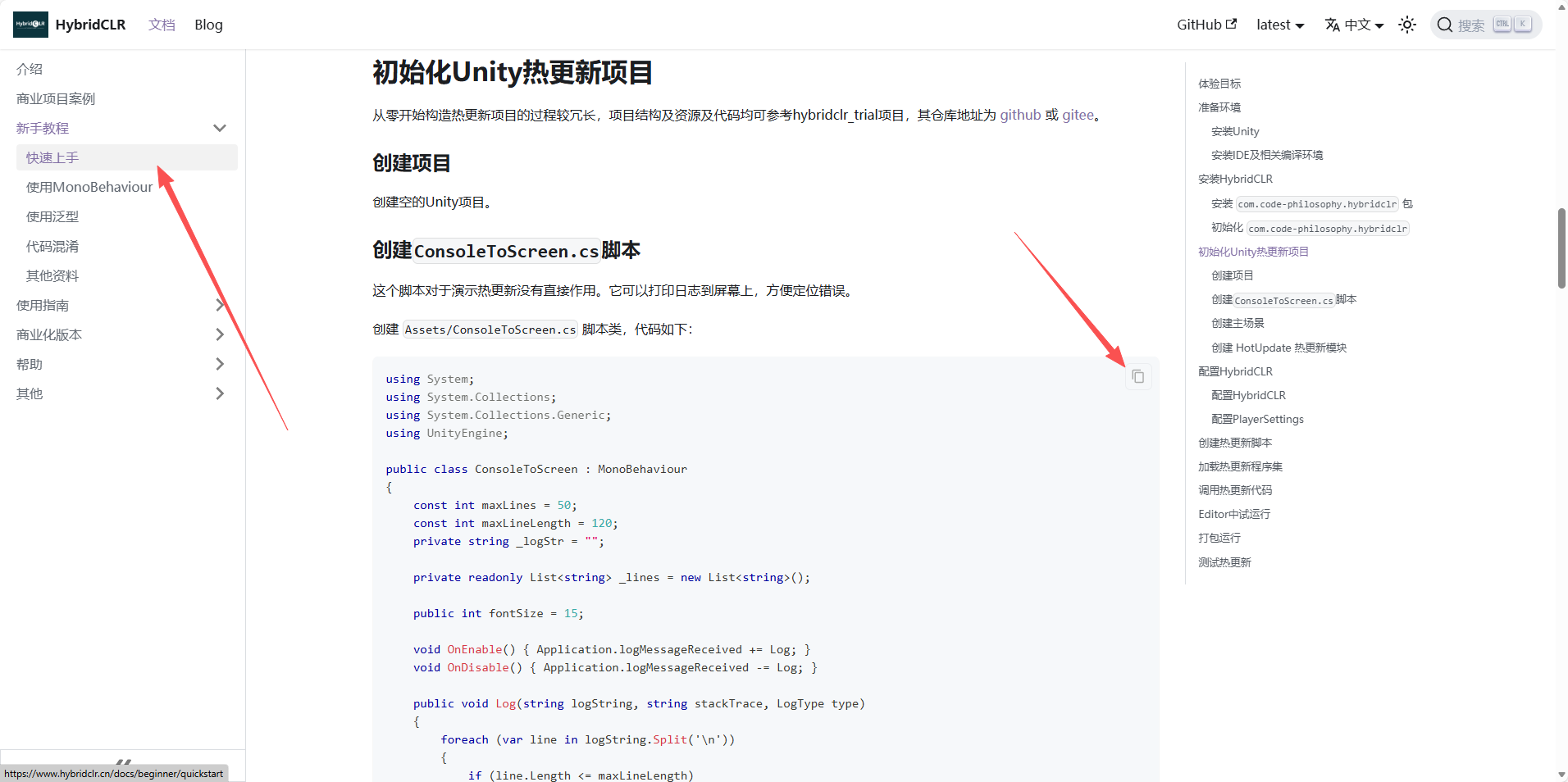Jump to 准备环境 in table of contents

[1219, 107]
